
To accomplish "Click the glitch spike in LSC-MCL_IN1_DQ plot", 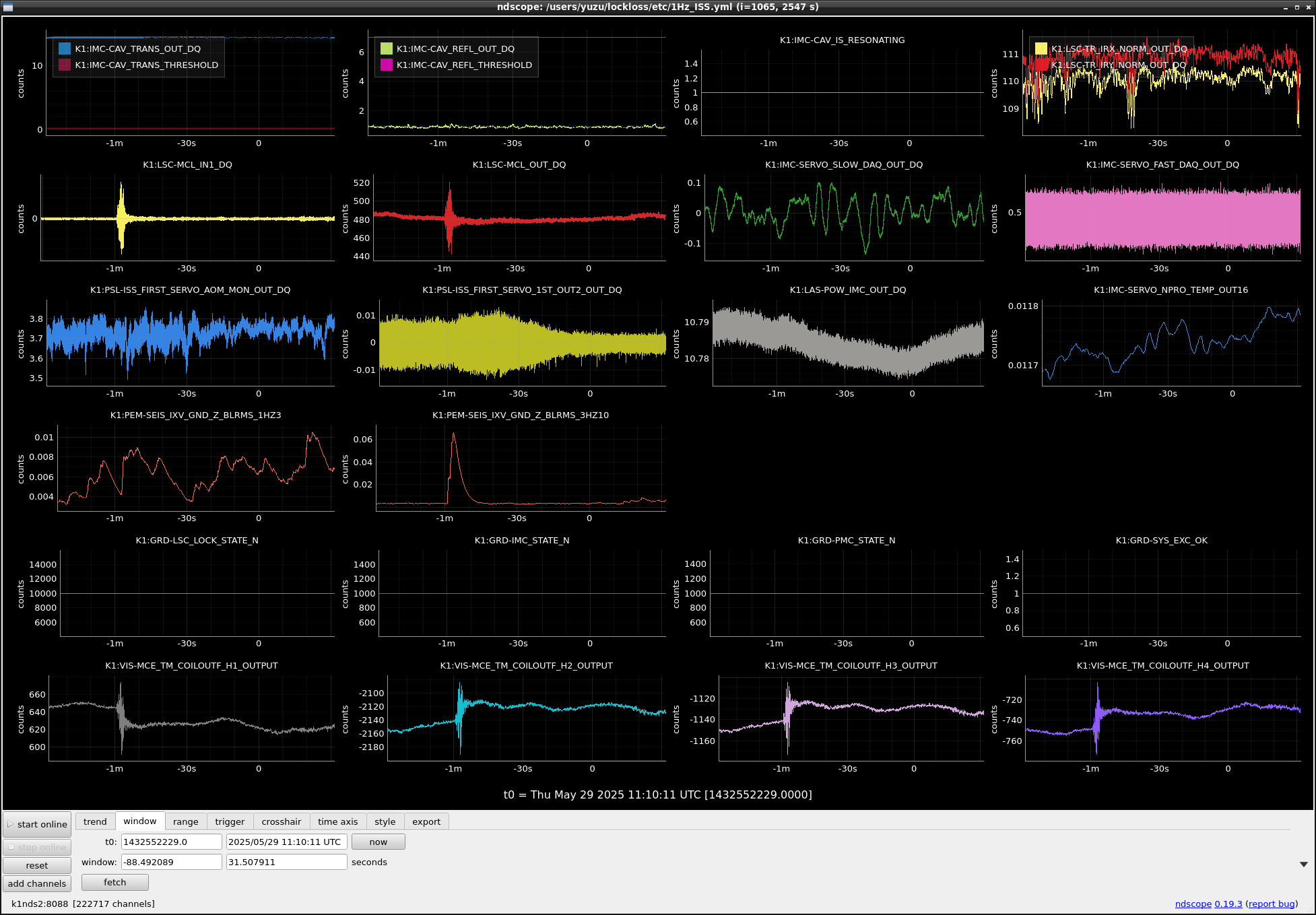I will (x=121, y=217).
